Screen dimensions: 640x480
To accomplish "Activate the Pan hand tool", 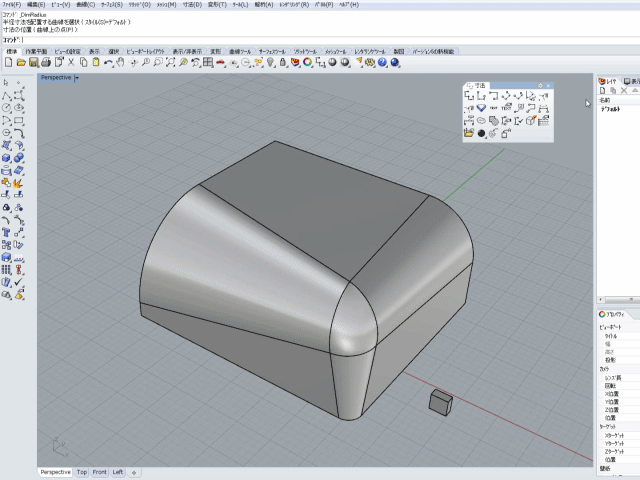I will pos(120,62).
